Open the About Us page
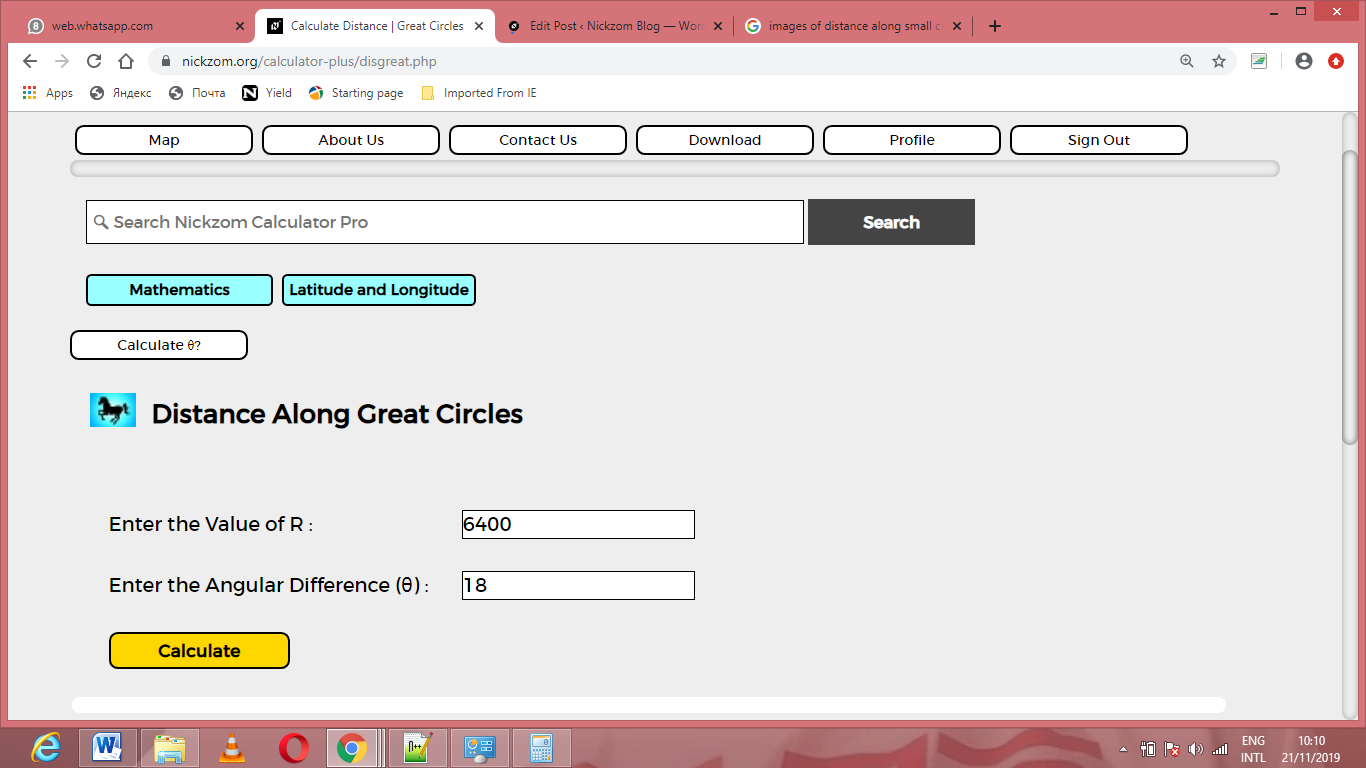Image resolution: width=1366 pixels, height=768 pixels. [351, 140]
